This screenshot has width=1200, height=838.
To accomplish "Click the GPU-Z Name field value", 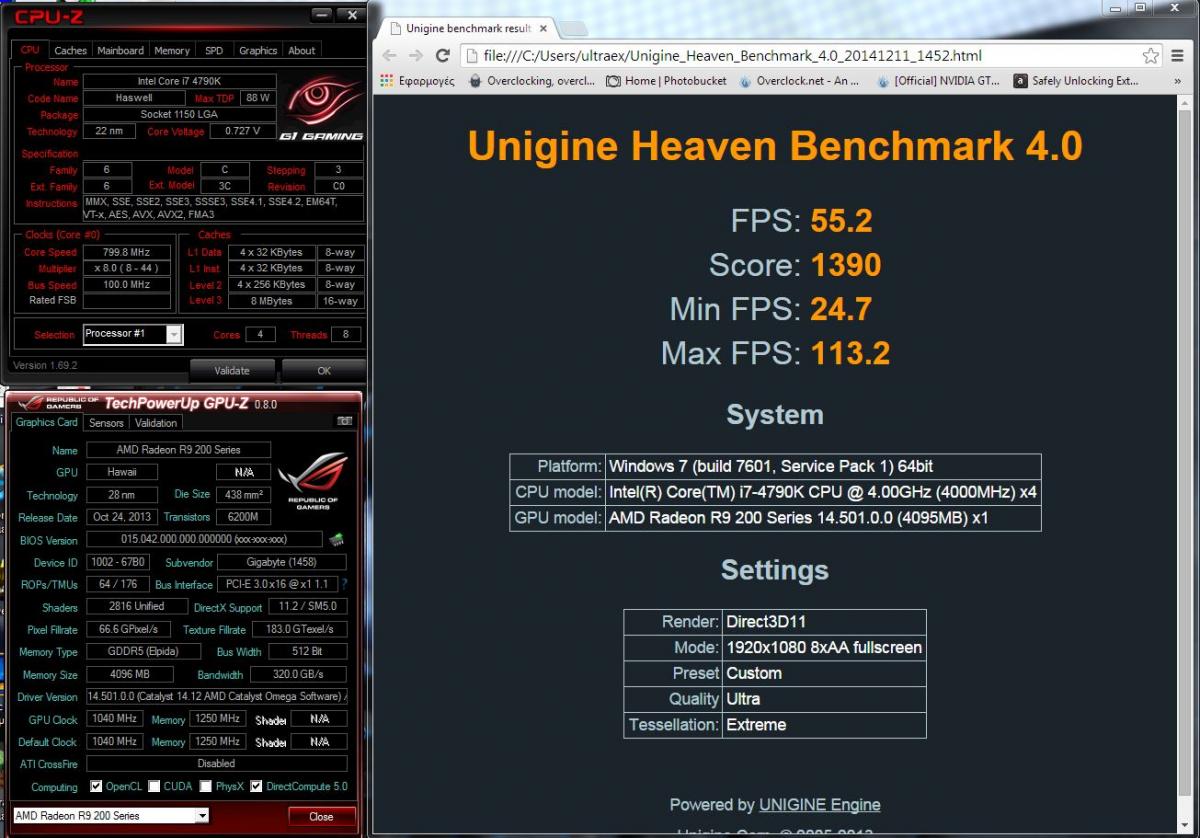I will coord(178,450).
